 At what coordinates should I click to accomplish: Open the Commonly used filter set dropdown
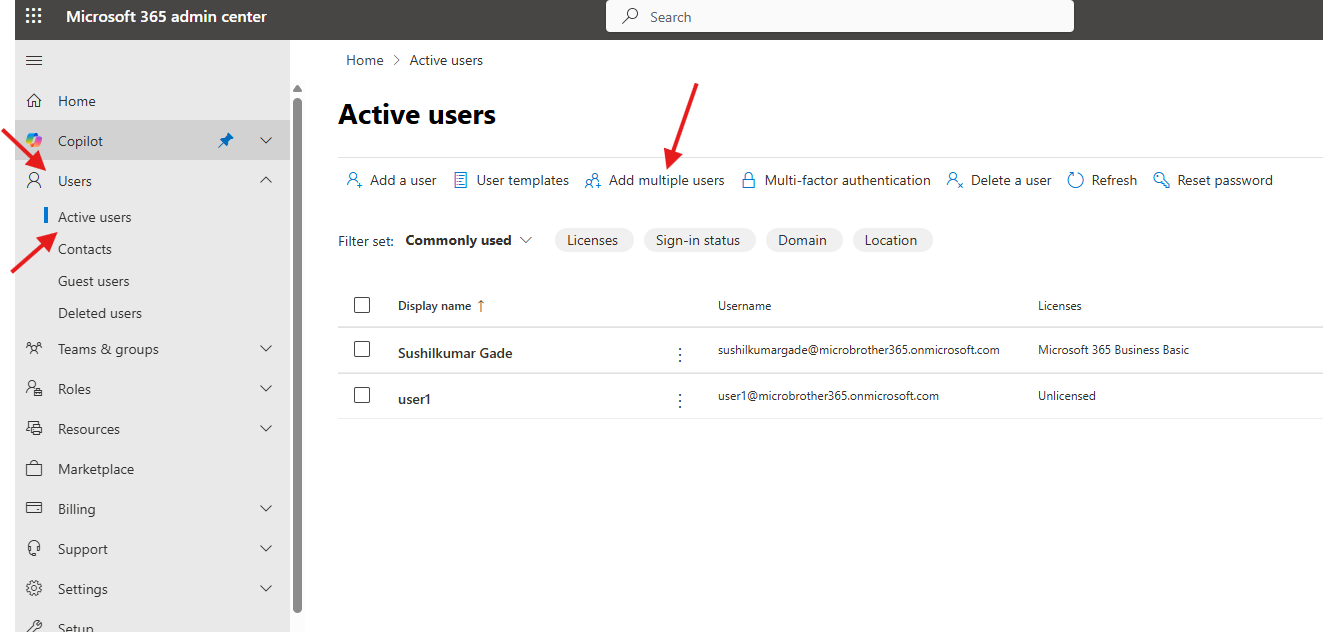click(x=469, y=240)
